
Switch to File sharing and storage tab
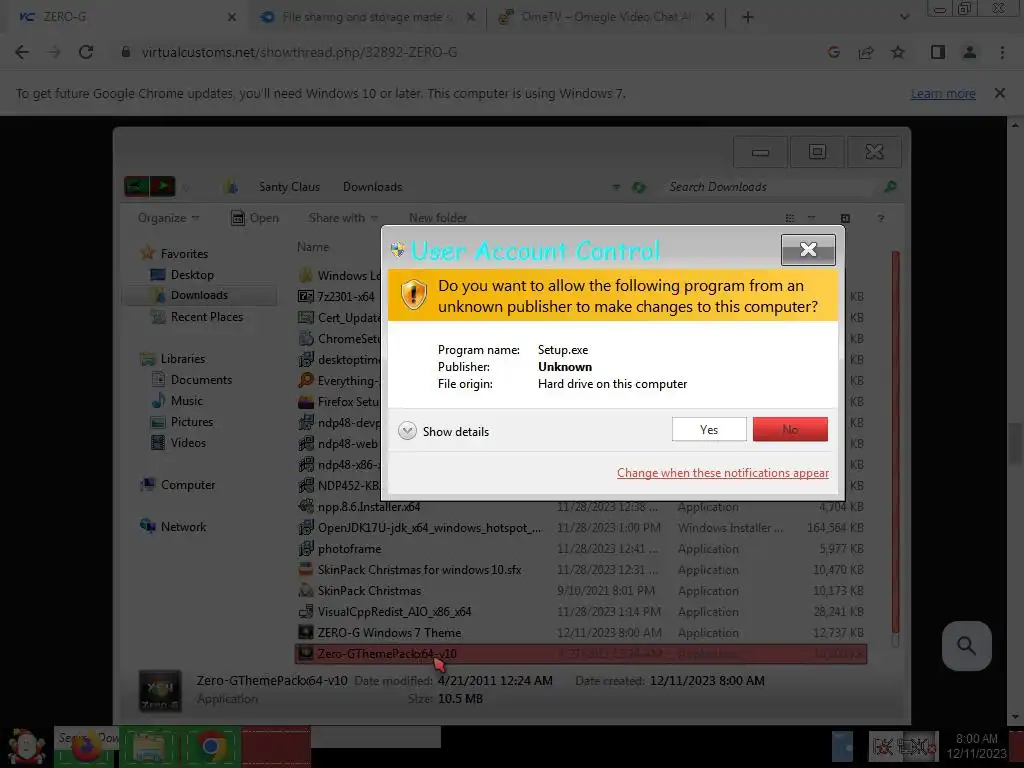(366, 17)
